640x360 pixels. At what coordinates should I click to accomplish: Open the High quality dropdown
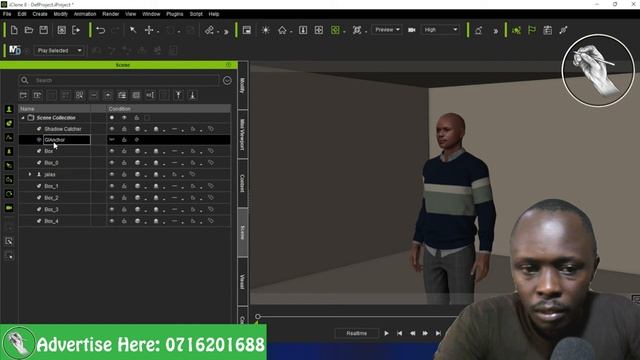pyautogui.click(x=440, y=30)
